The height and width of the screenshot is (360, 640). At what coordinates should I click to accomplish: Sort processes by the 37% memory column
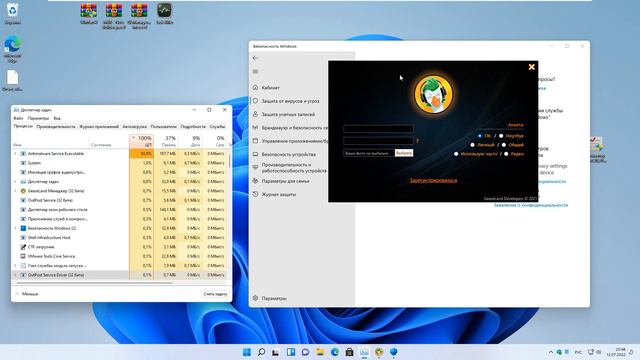166,141
